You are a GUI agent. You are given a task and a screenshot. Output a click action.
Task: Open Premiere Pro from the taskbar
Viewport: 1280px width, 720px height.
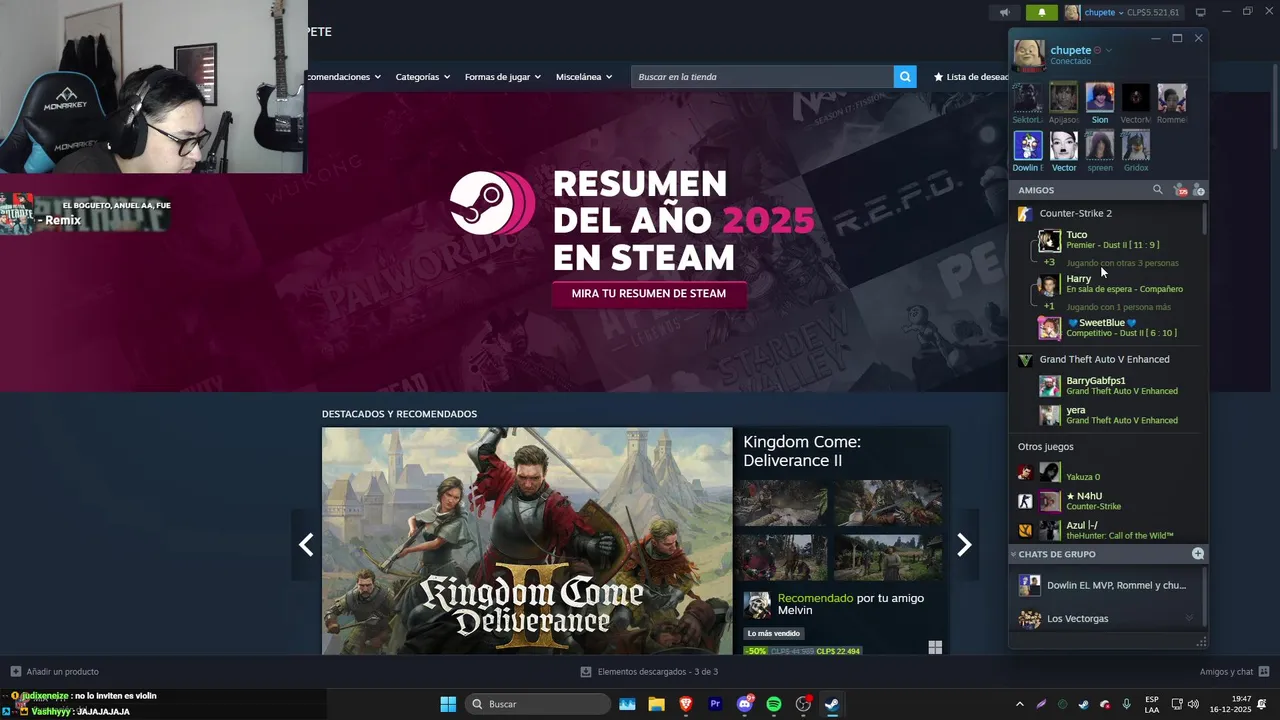point(715,704)
